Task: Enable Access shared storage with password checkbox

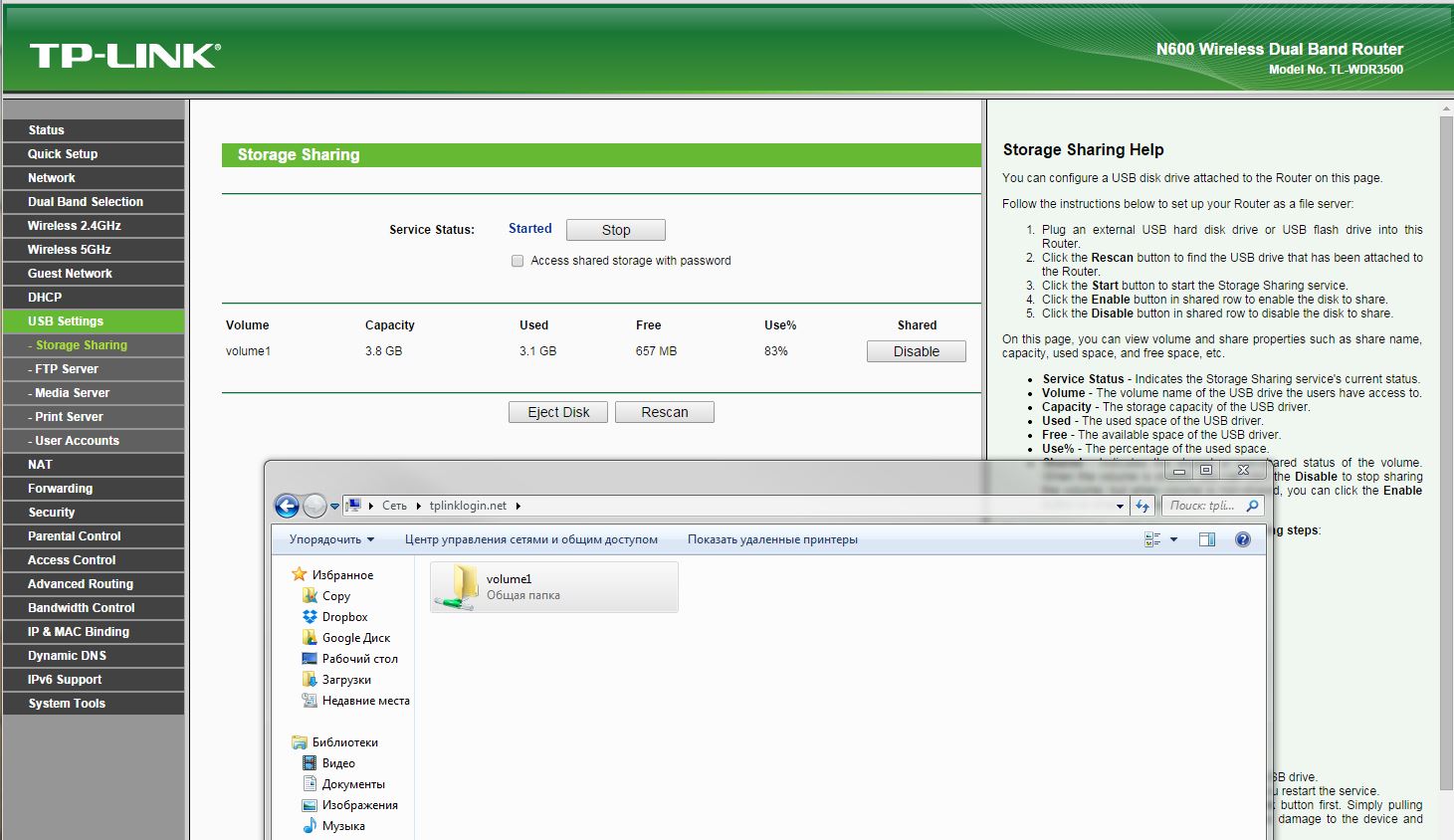Action: (x=518, y=261)
